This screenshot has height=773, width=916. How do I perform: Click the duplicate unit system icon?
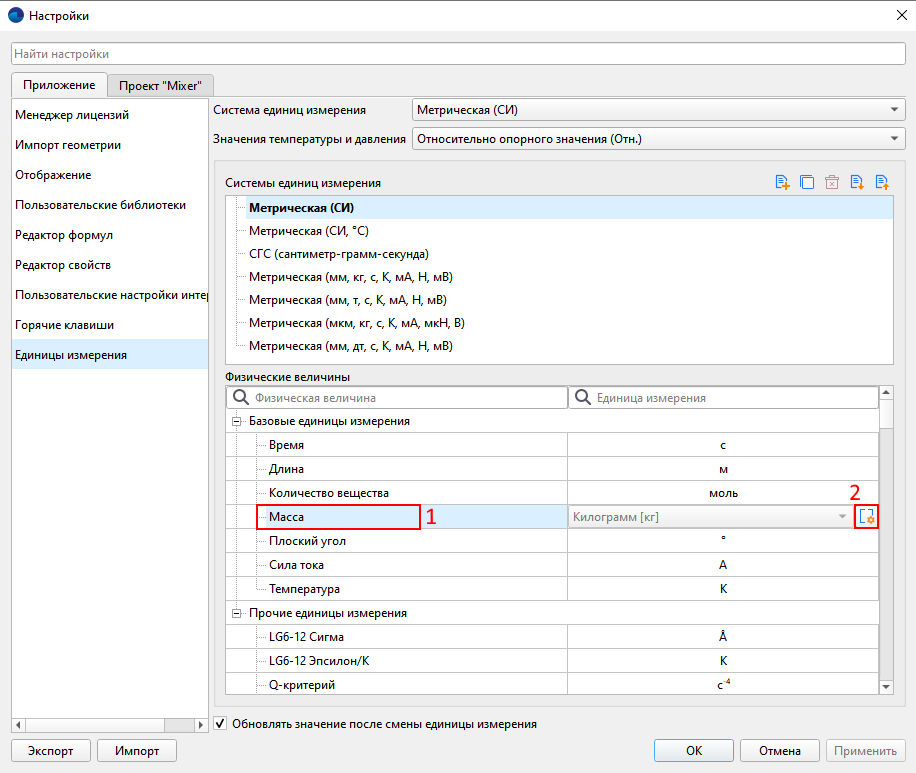point(807,182)
